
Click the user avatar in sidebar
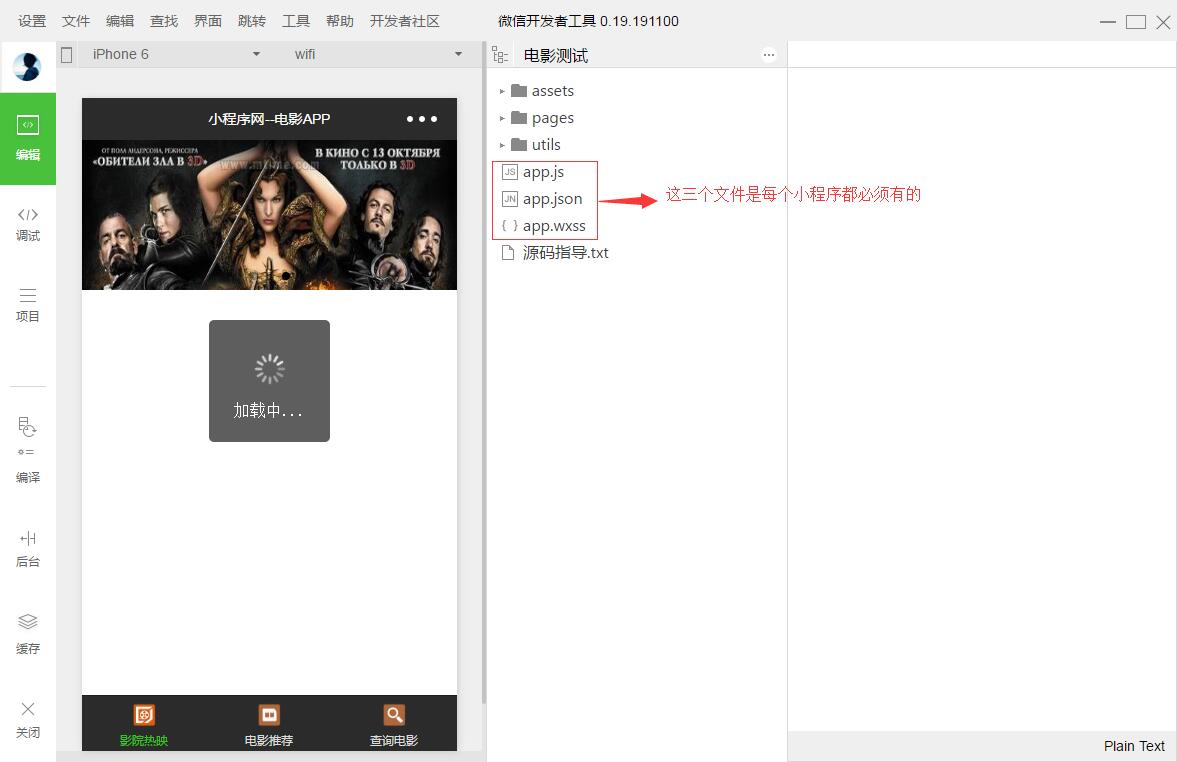(x=28, y=67)
